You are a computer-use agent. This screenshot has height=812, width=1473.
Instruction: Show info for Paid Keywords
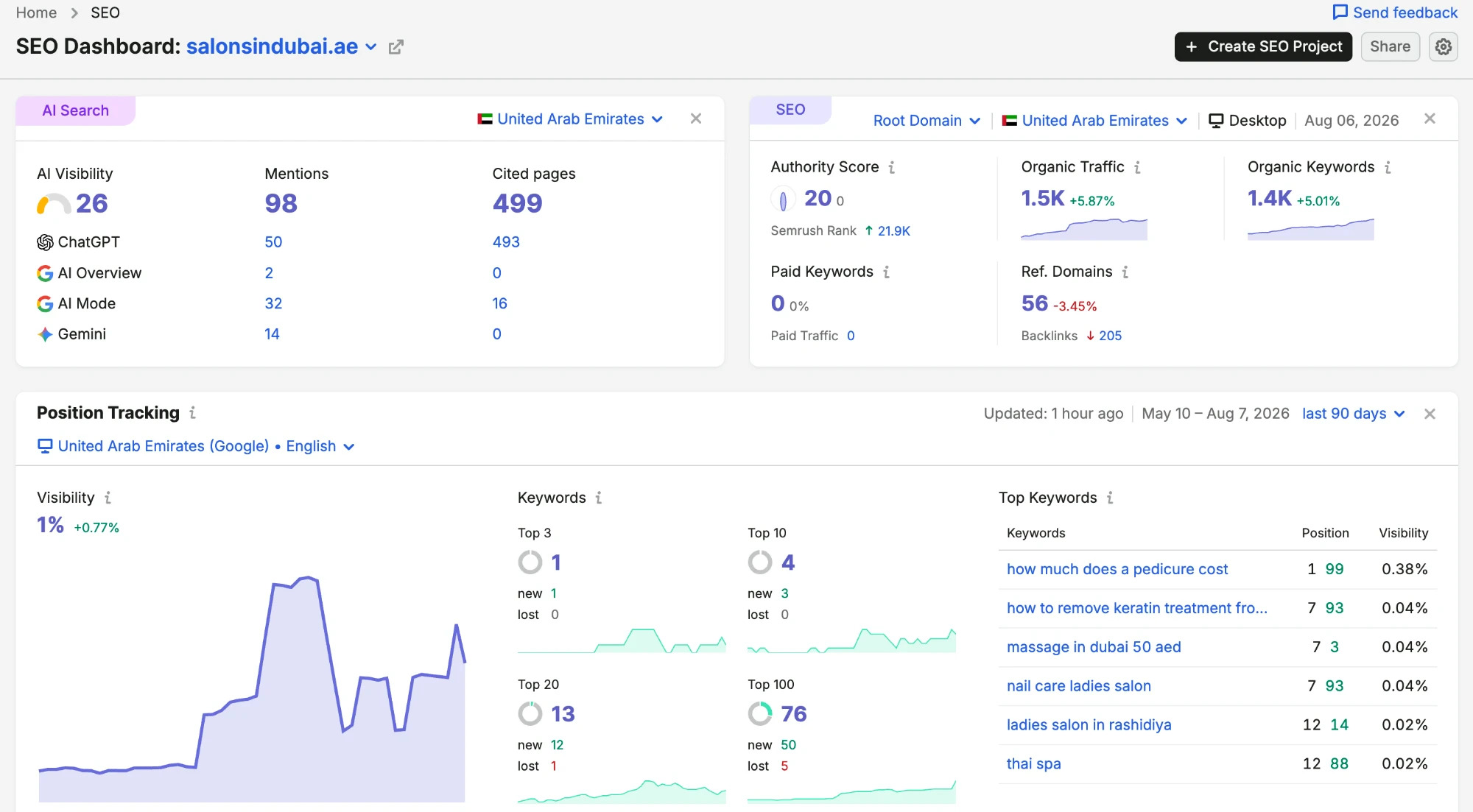(887, 272)
